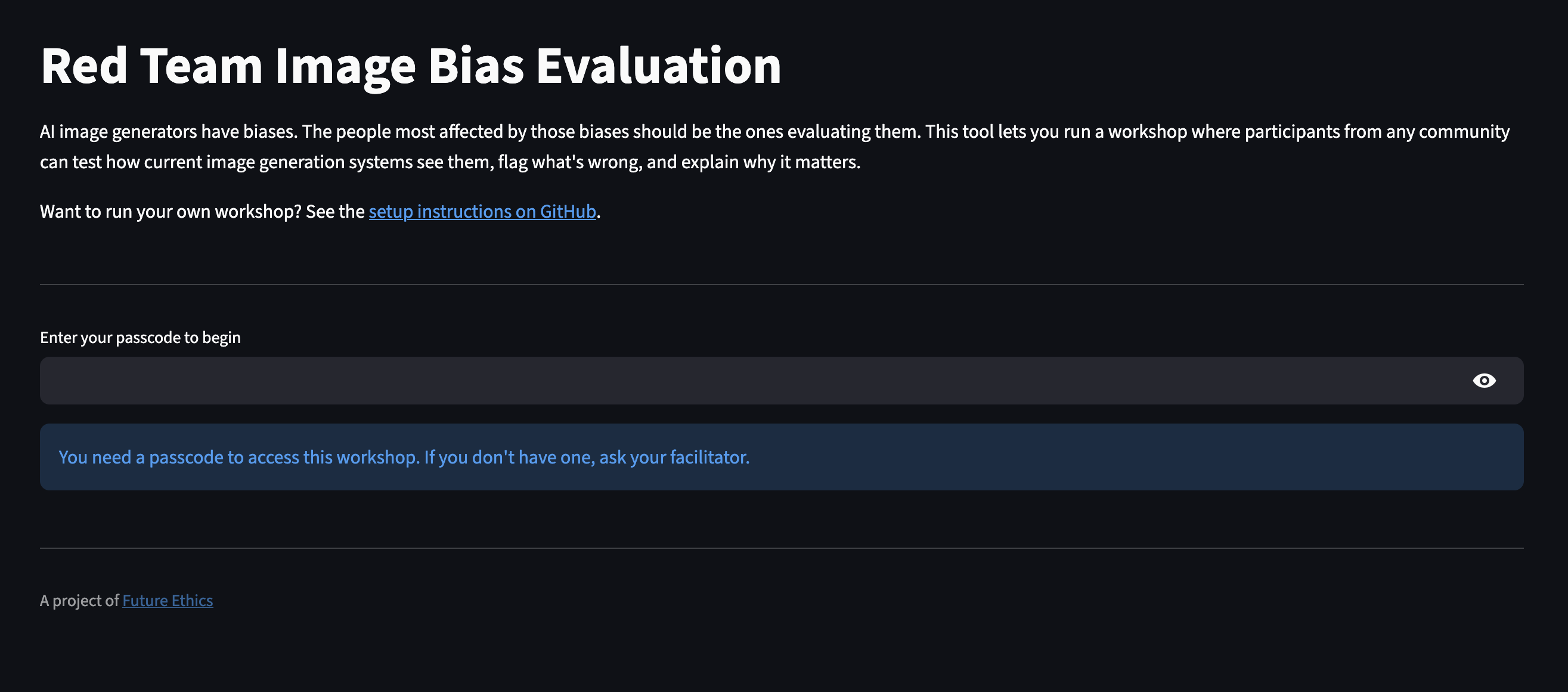Click 'You need a passcode' in the alert

tap(141, 457)
